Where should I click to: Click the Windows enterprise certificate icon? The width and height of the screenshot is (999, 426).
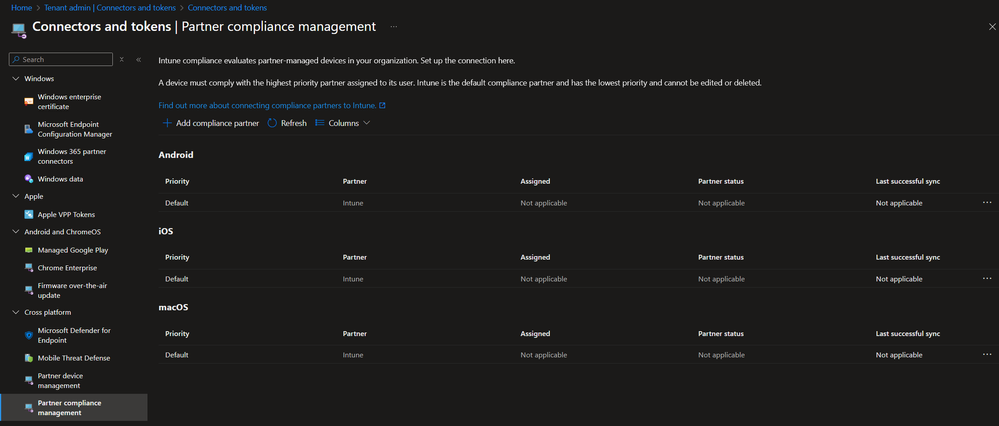[x=28, y=102]
